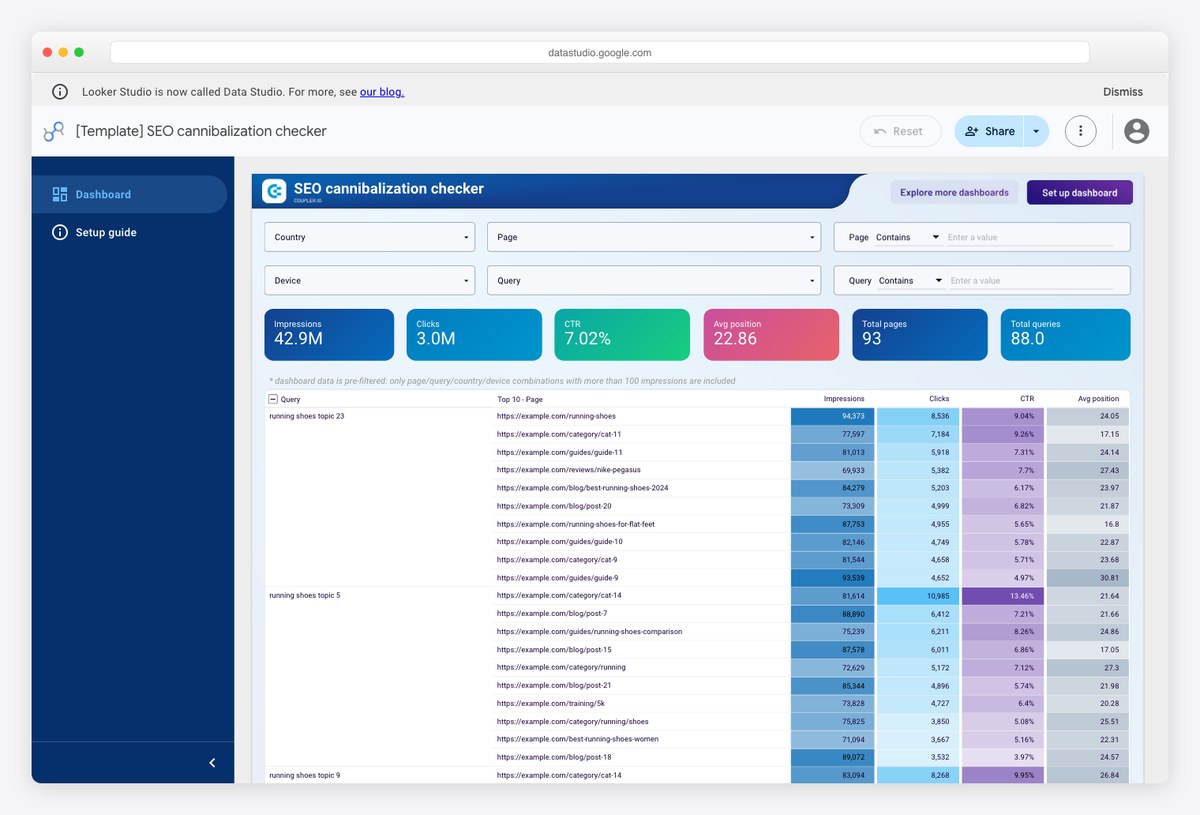Click the 'Top 10 - Page' column header
This screenshot has height=815, width=1200.
(521, 399)
